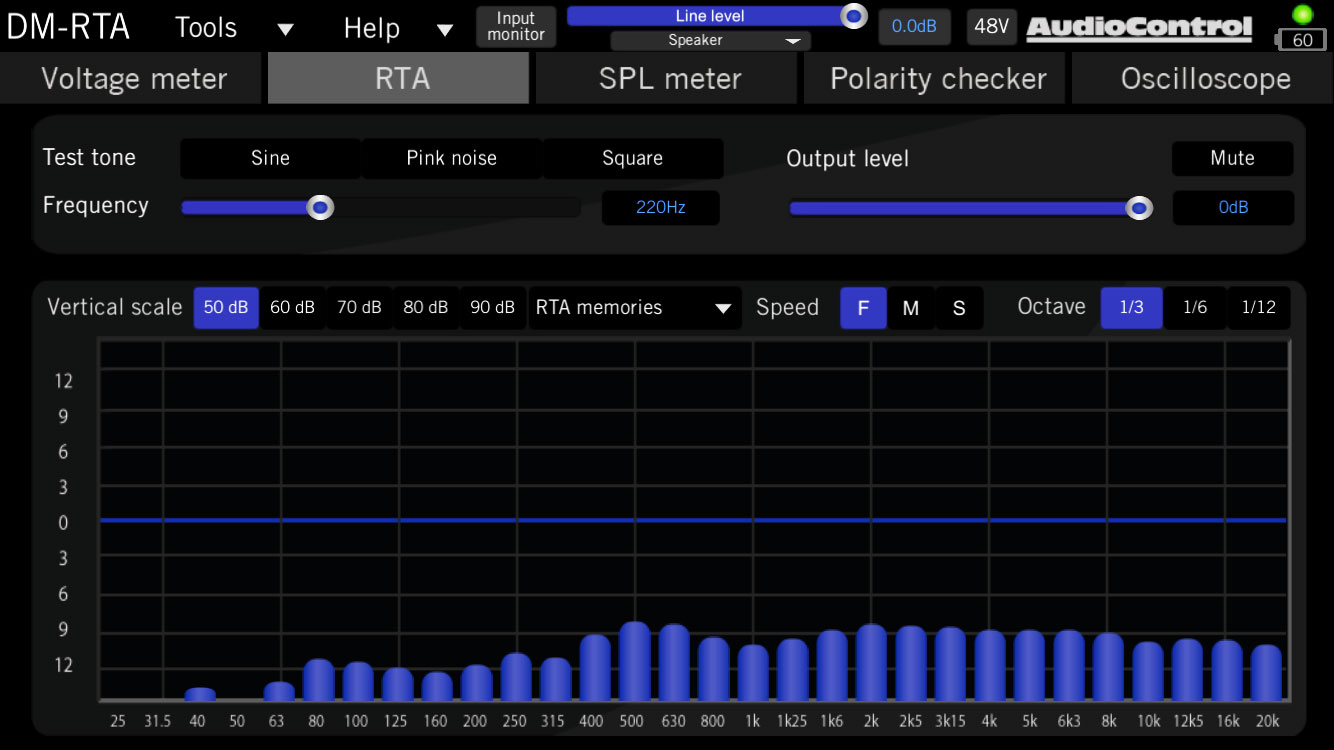Adjust the Line level slider
The width and height of the screenshot is (1334, 750).
[717, 16]
